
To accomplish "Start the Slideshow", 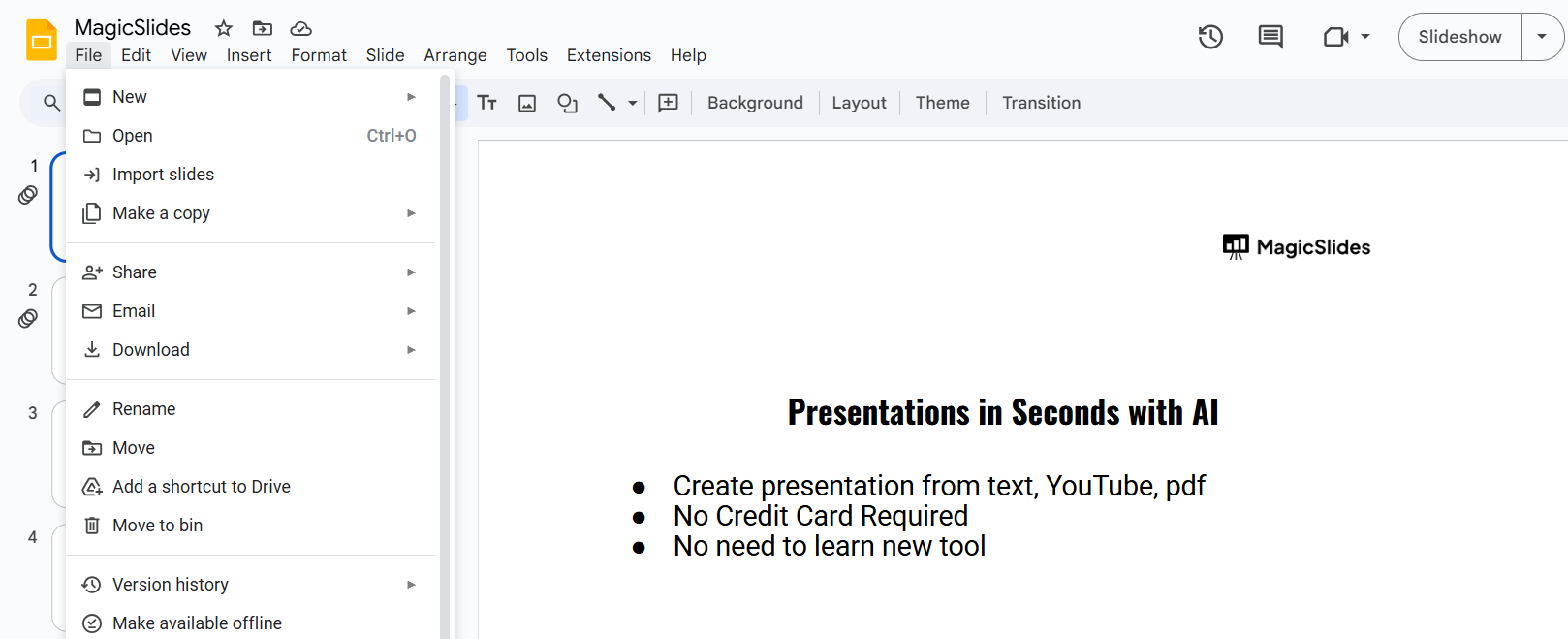I will point(1459,37).
